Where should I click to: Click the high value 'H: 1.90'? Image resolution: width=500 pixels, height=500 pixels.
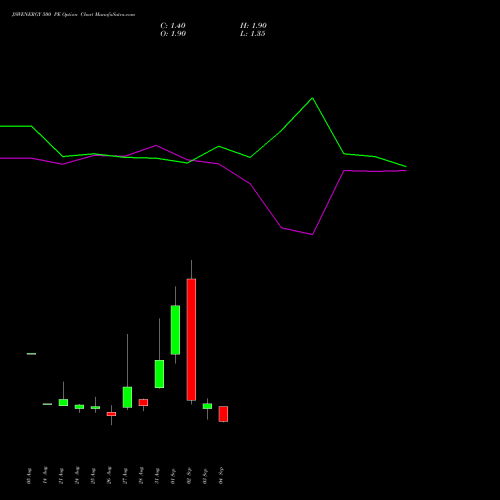coord(253,26)
